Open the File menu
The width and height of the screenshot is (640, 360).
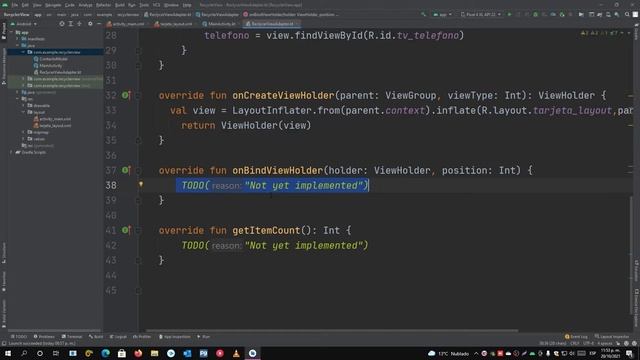(15, 5)
